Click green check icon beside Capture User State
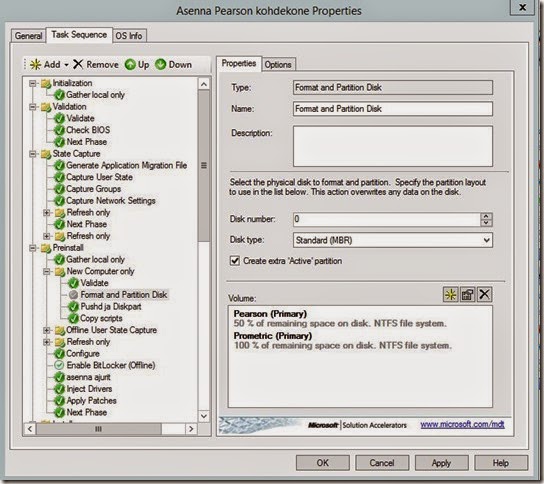 click(x=60, y=177)
